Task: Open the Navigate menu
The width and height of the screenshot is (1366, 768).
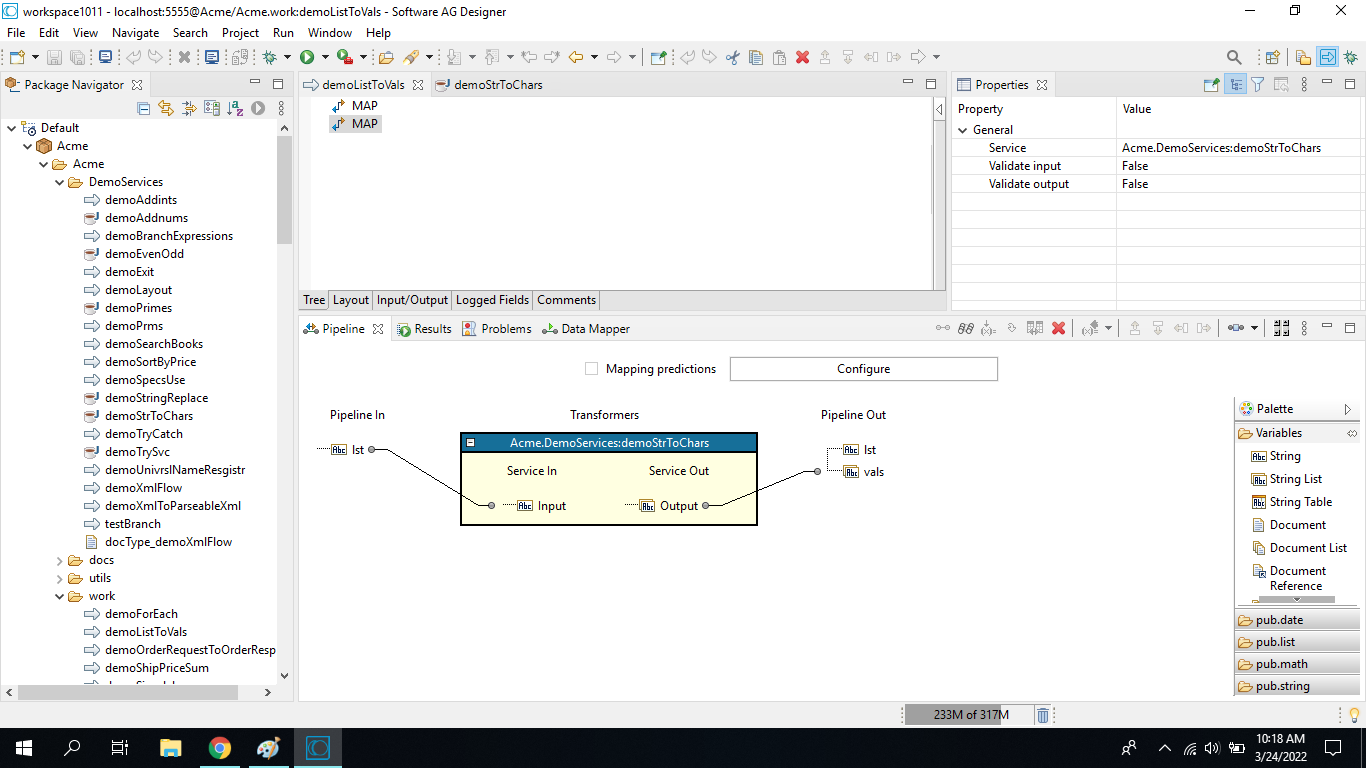Action: 135,33
